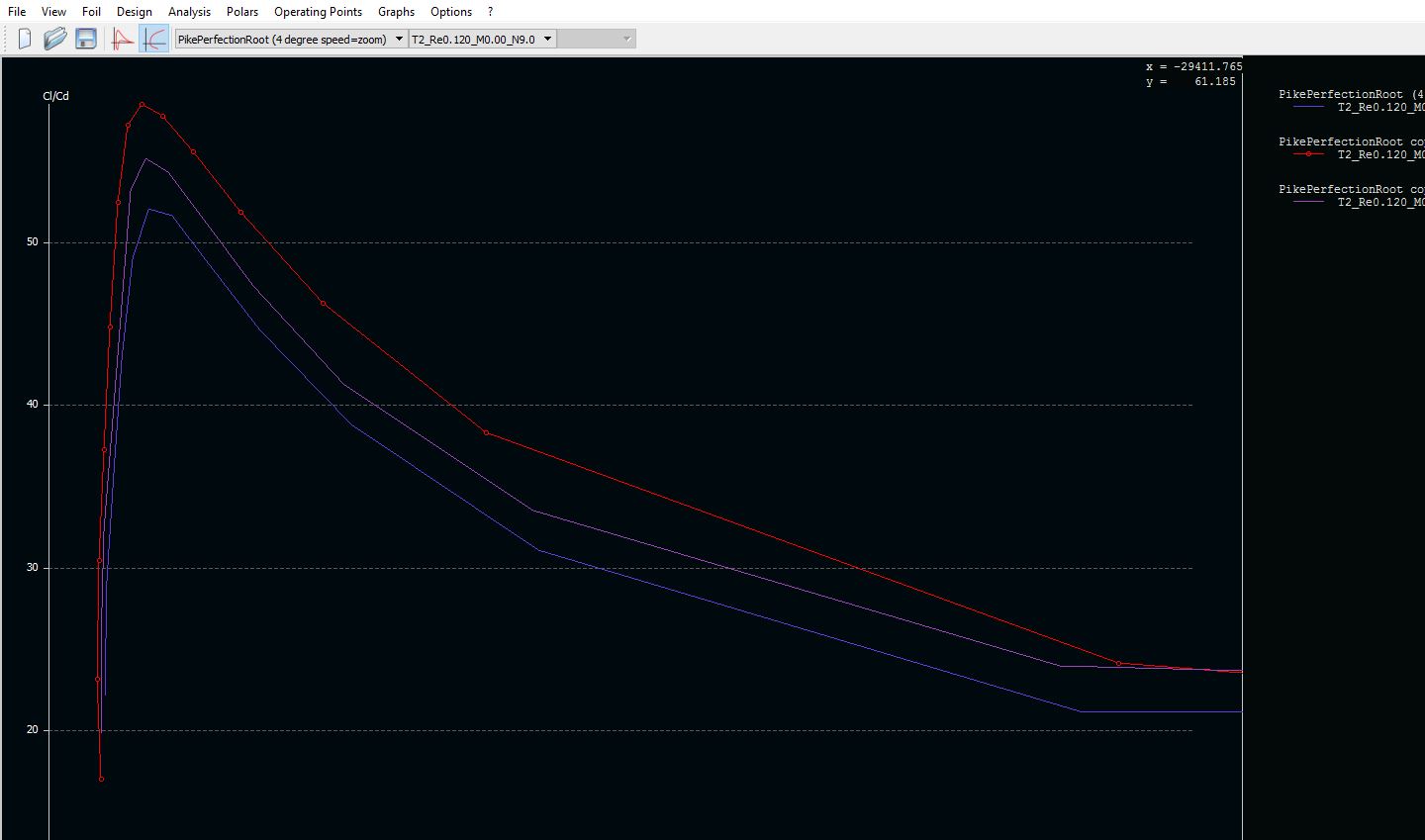Click the Cl/Cd axis label
This screenshot has width=1425, height=840.
(x=55, y=96)
